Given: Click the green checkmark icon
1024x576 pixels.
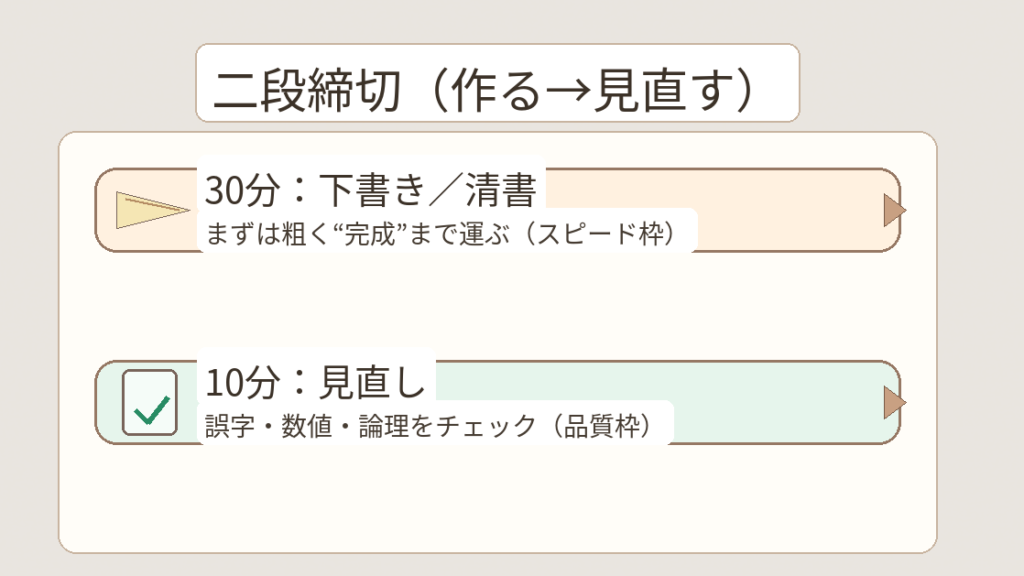Looking at the screenshot, I should [151, 409].
